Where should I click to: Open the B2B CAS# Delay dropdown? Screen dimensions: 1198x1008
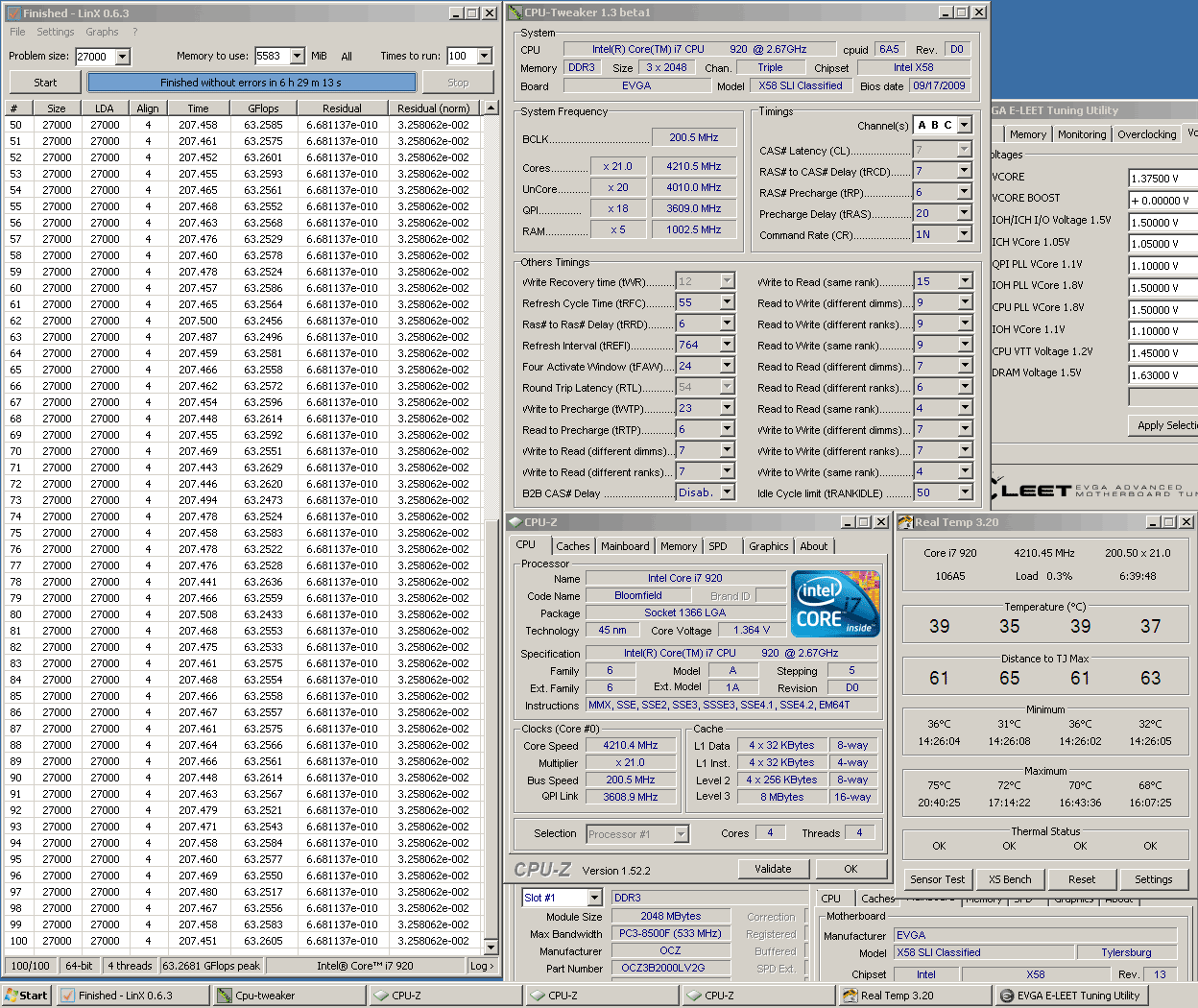click(728, 492)
